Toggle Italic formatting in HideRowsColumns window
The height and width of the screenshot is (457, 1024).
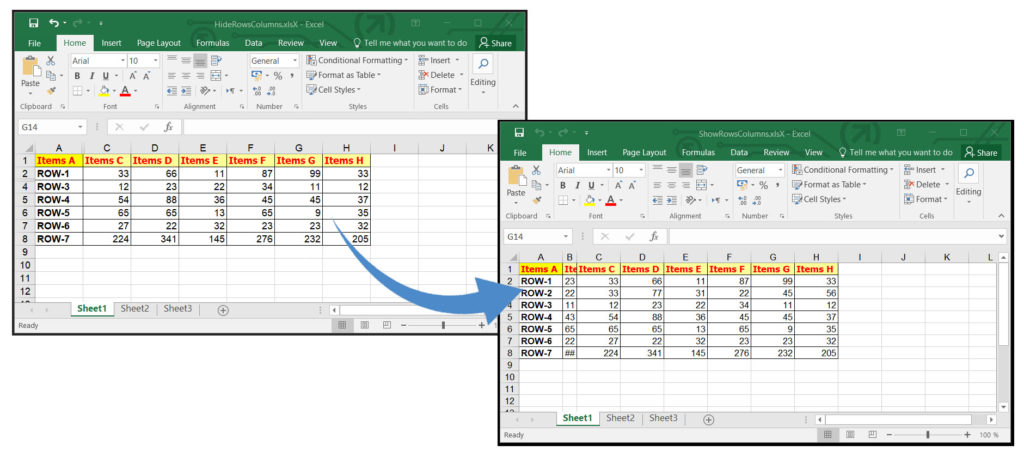click(x=90, y=76)
